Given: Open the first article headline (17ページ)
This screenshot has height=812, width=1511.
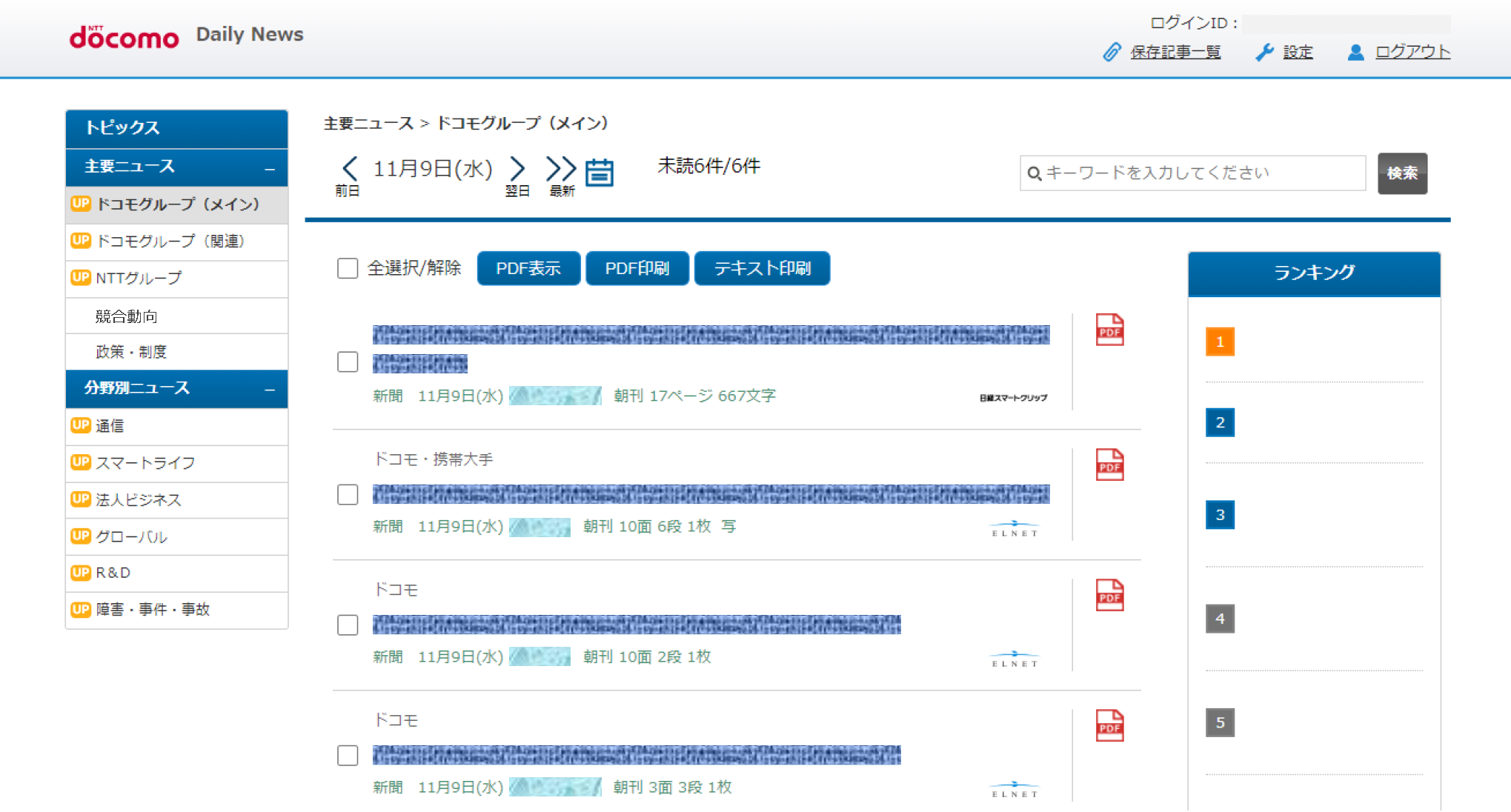Looking at the screenshot, I should pos(711,348).
